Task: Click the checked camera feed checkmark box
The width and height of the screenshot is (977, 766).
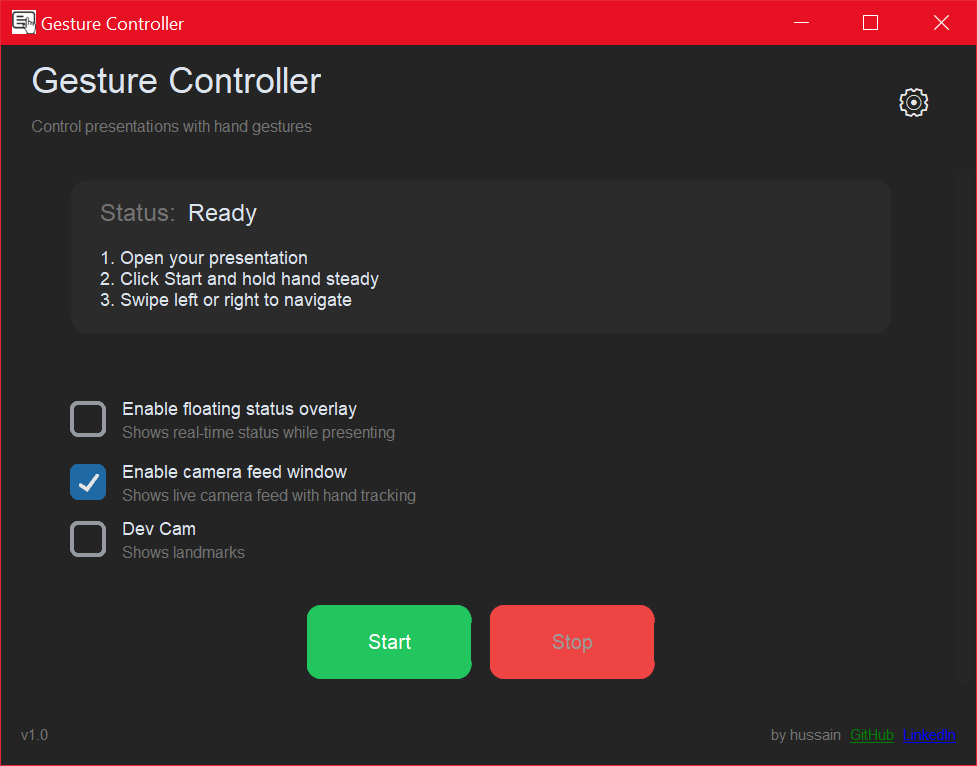Action: click(88, 481)
